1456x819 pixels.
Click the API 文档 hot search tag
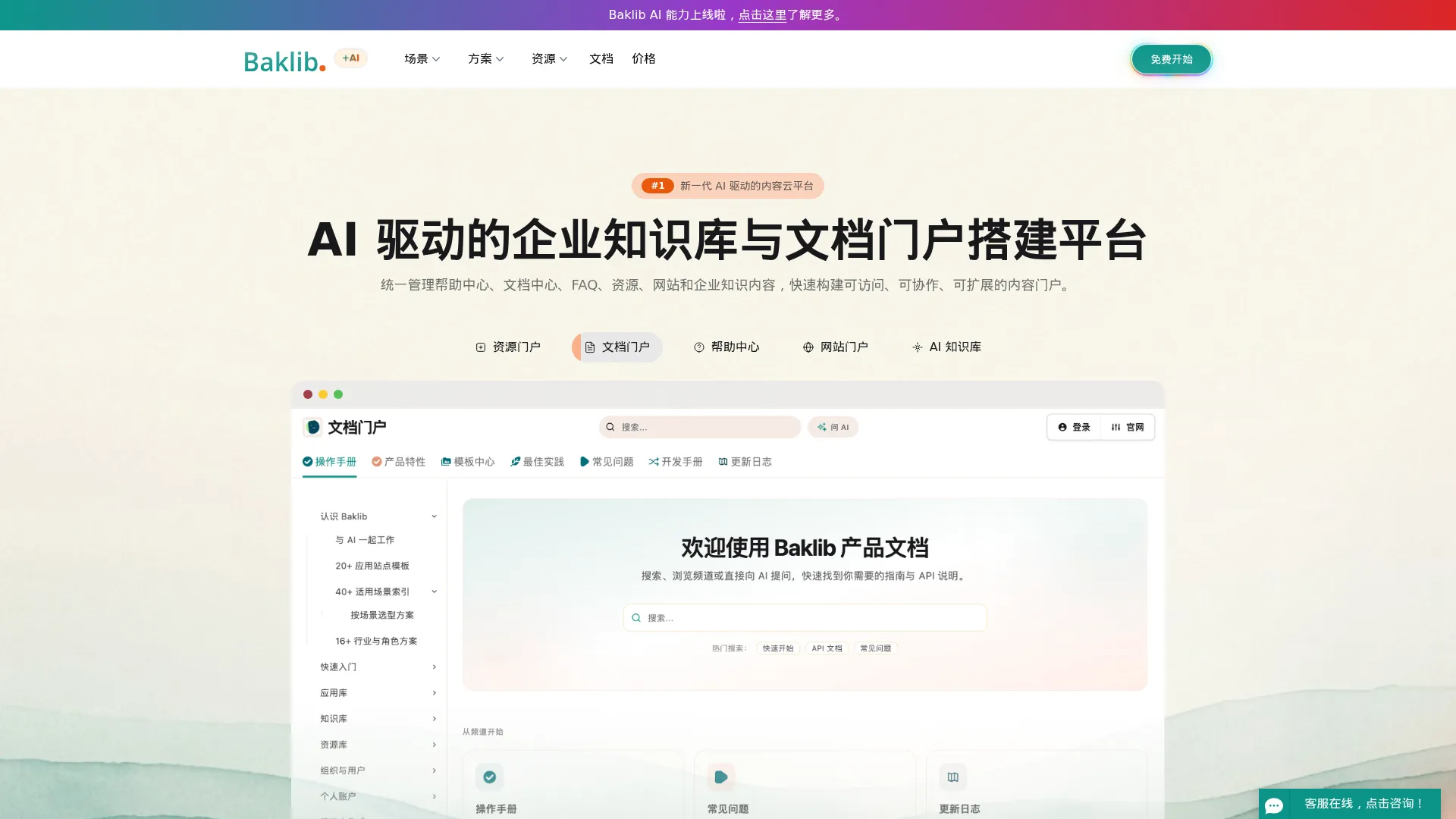tap(827, 648)
